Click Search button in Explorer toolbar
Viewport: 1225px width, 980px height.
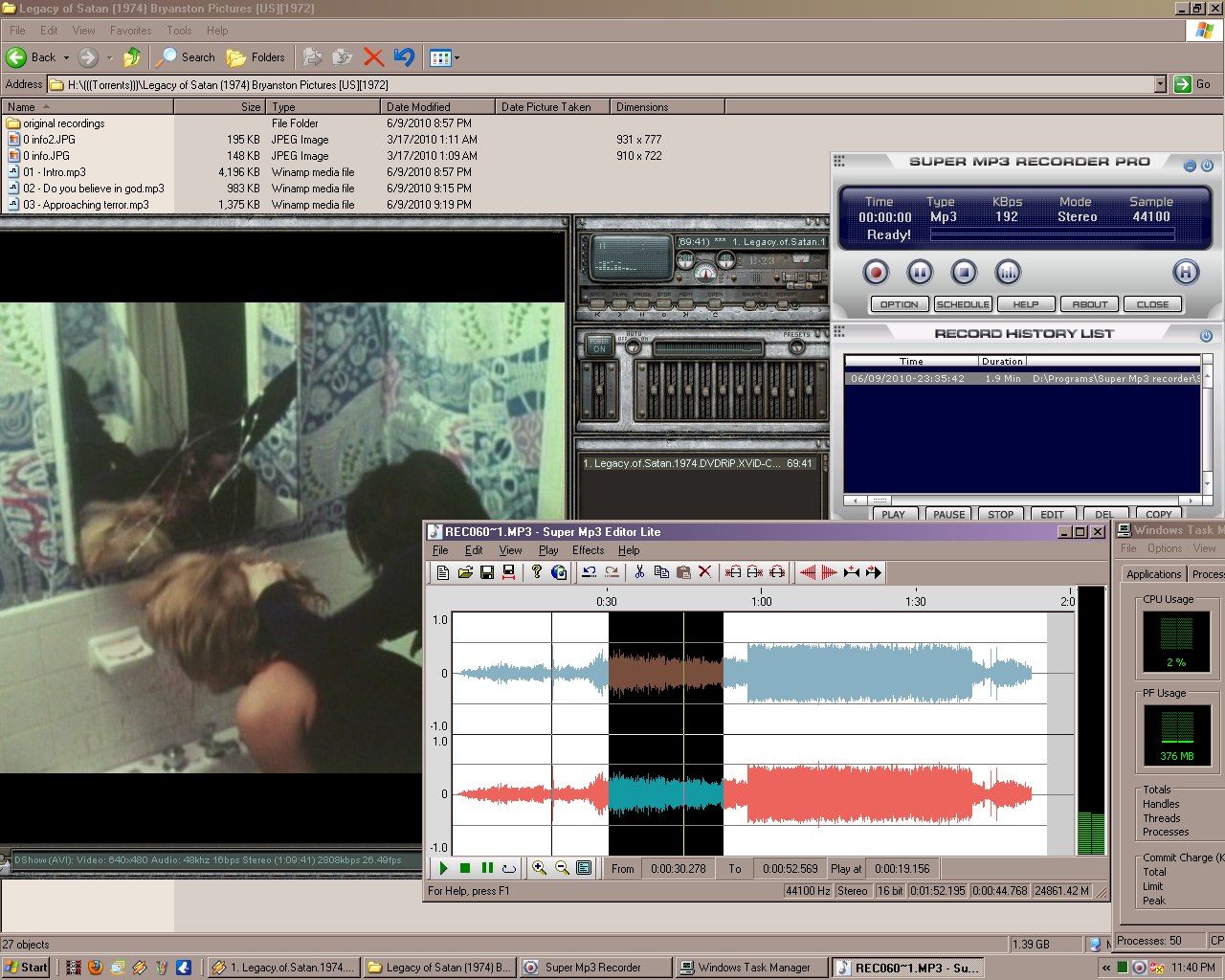pyautogui.click(x=186, y=57)
